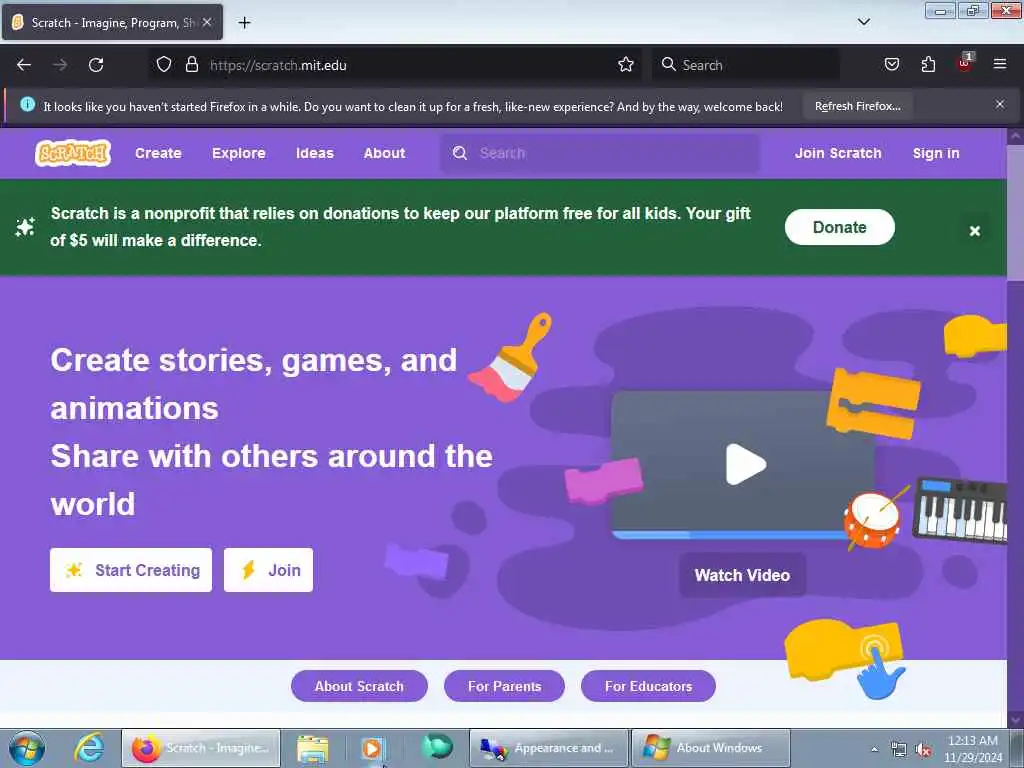Open the taskbar clock and date
1024x768 pixels.
pos(973,749)
